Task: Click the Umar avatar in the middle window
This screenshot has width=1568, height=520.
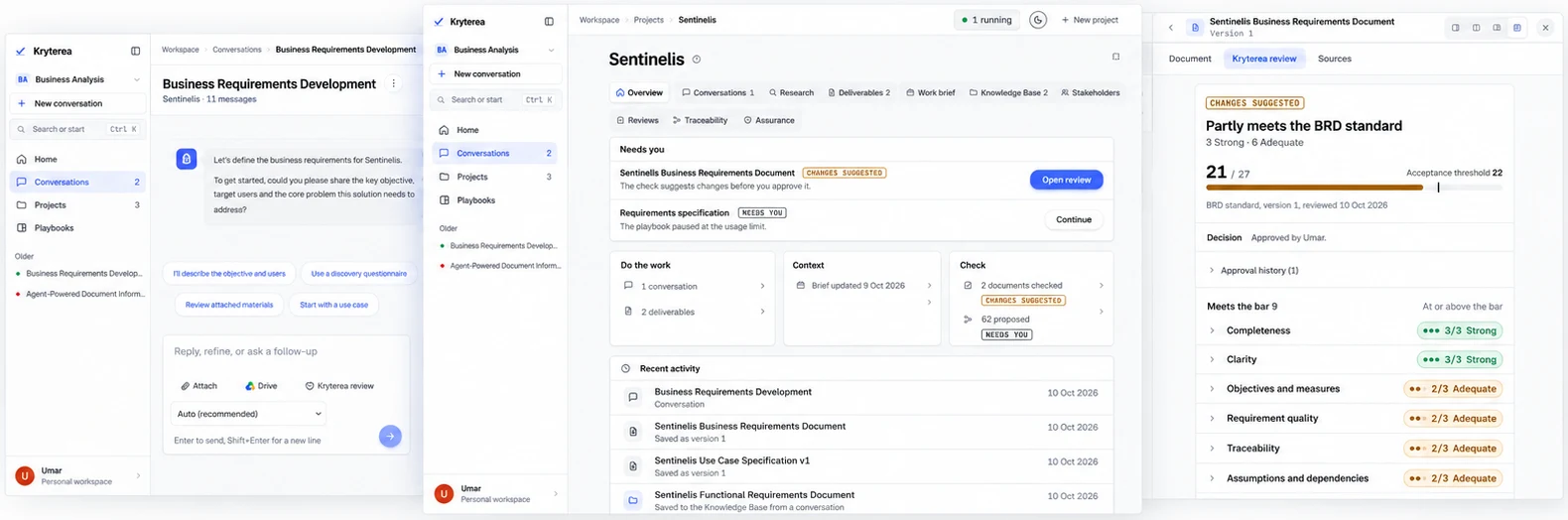Action: 444,493
